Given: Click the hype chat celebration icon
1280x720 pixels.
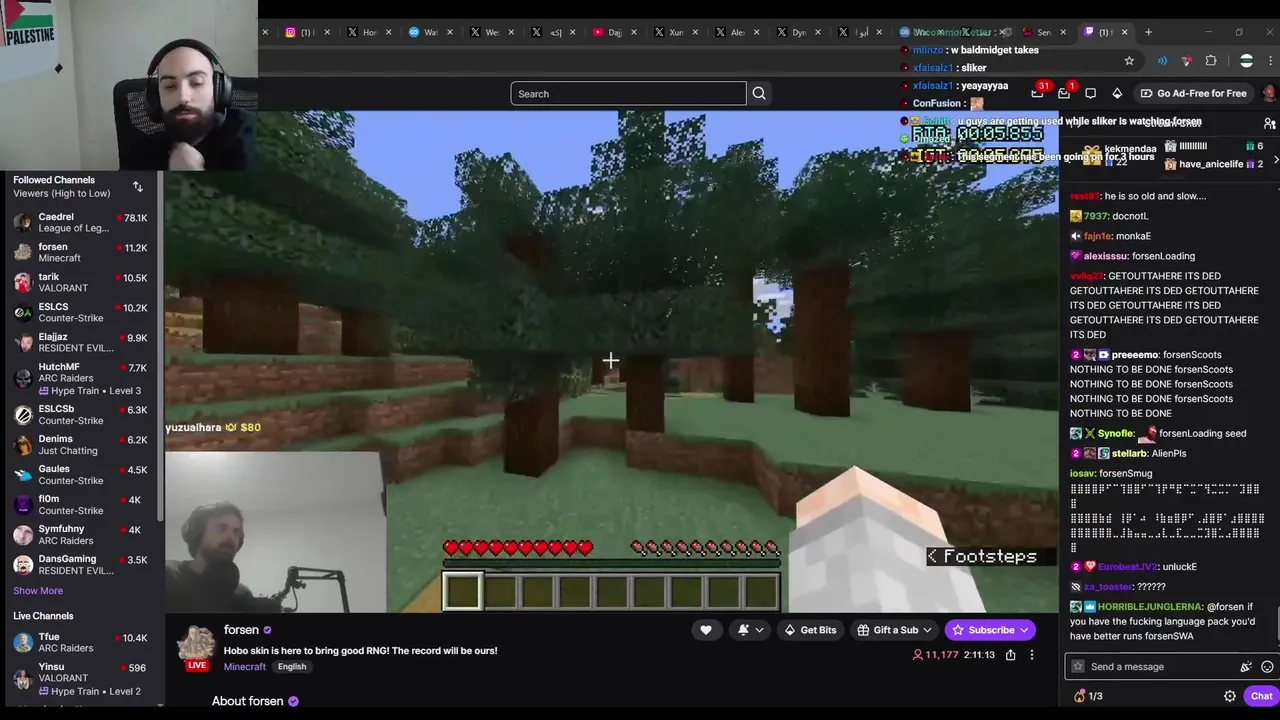Looking at the screenshot, I should (1246, 667).
